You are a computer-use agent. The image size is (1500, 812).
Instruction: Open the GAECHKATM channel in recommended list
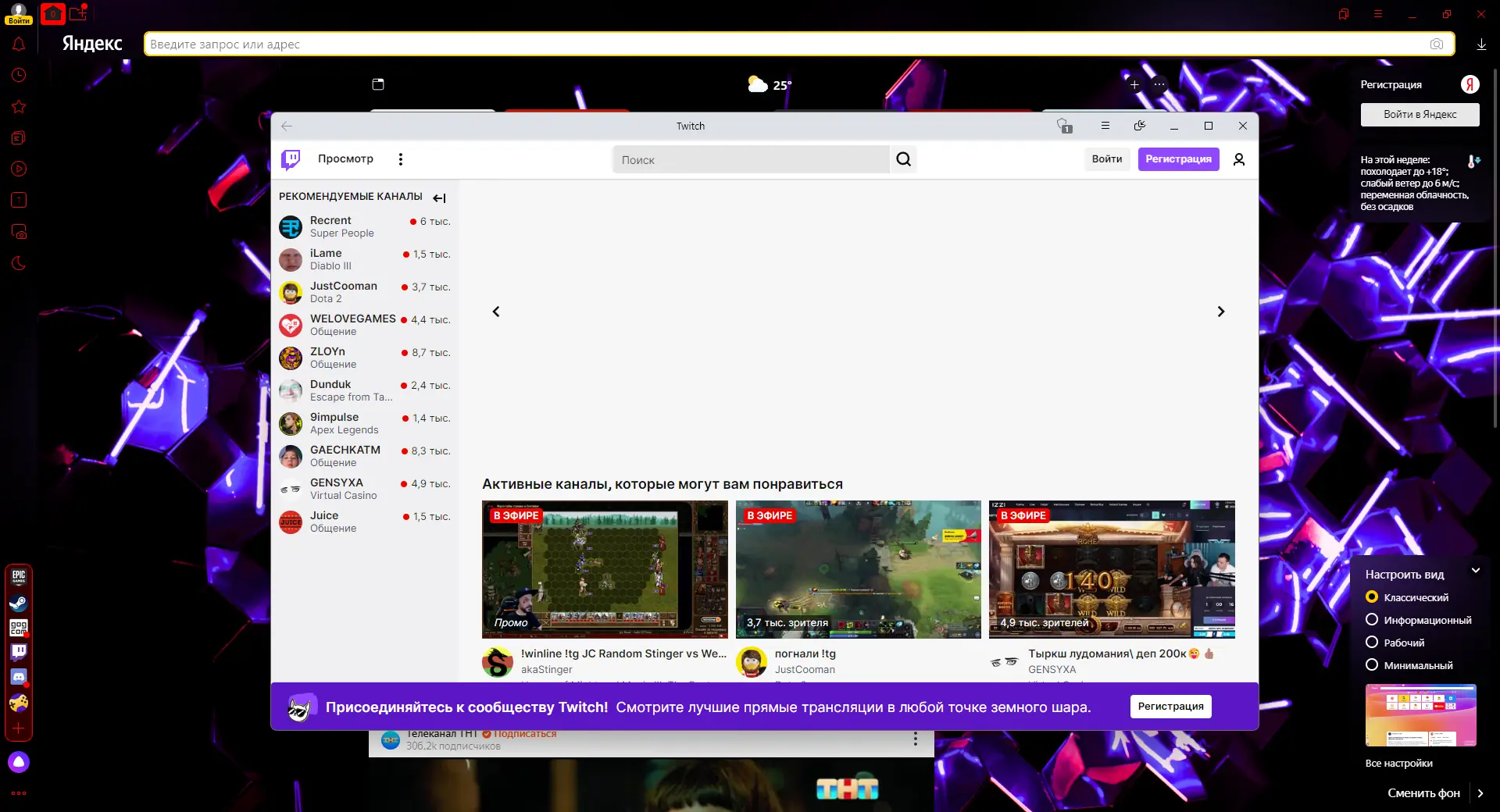(x=365, y=456)
